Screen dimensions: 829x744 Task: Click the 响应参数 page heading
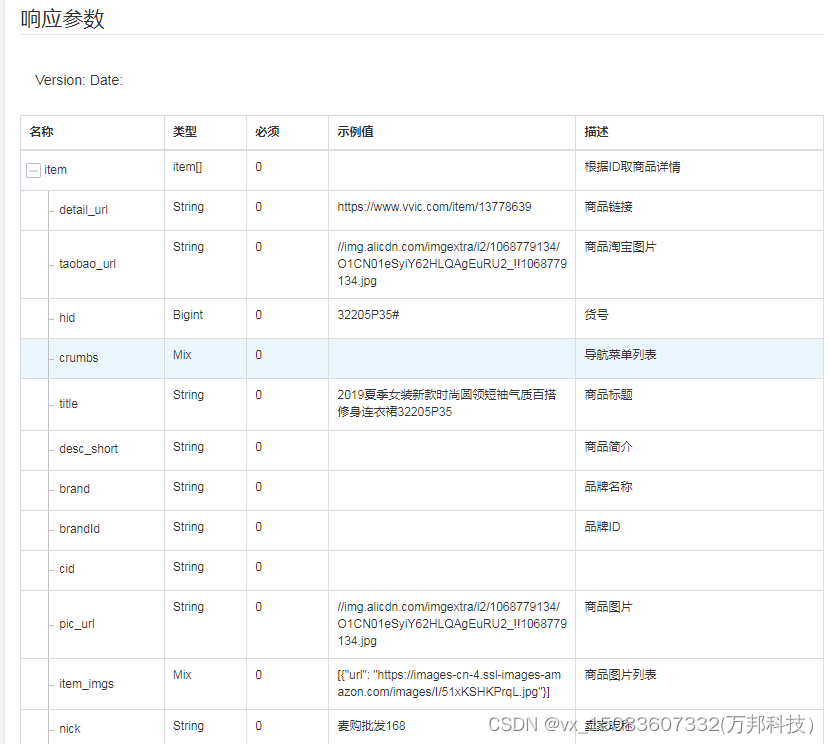(x=61, y=19)
